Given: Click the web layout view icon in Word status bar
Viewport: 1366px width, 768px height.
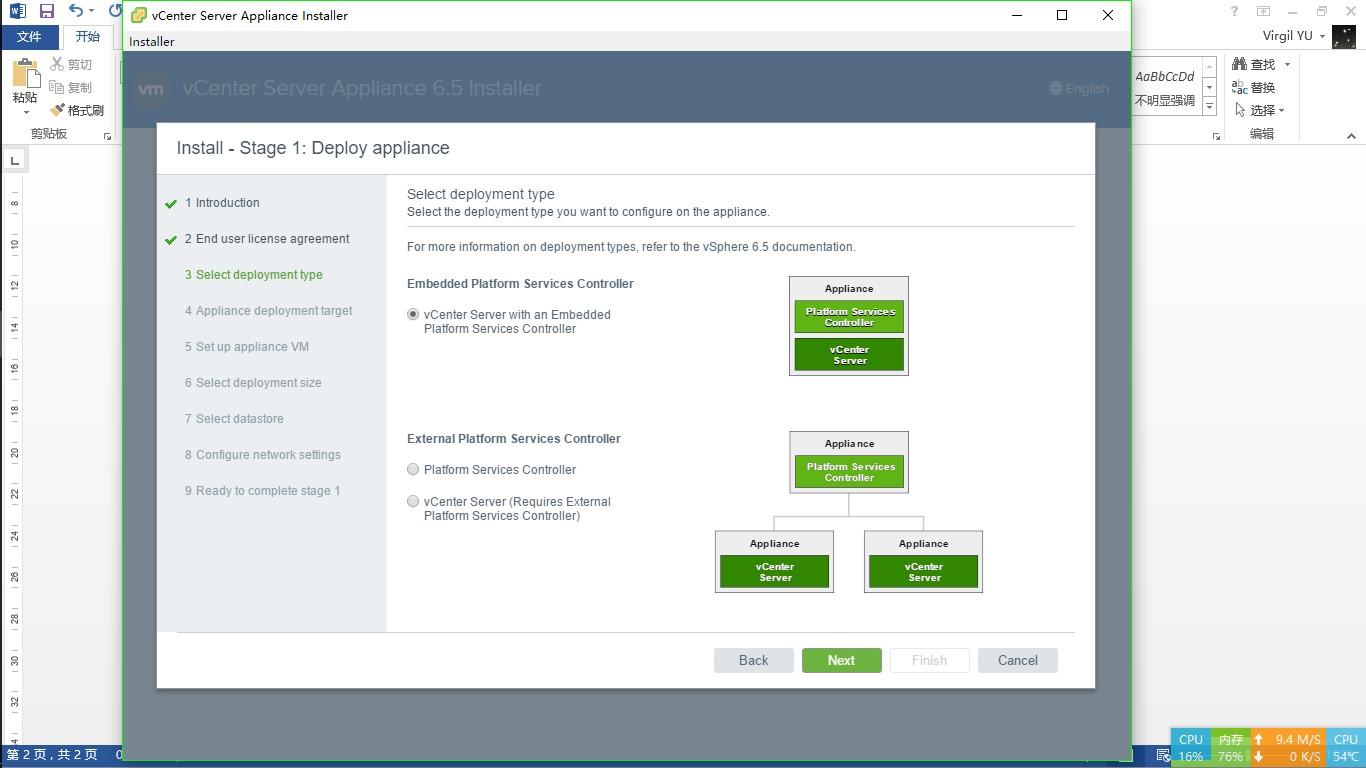Looking at the screenshot, I should pyautogui.click(x=1163, y=755).
